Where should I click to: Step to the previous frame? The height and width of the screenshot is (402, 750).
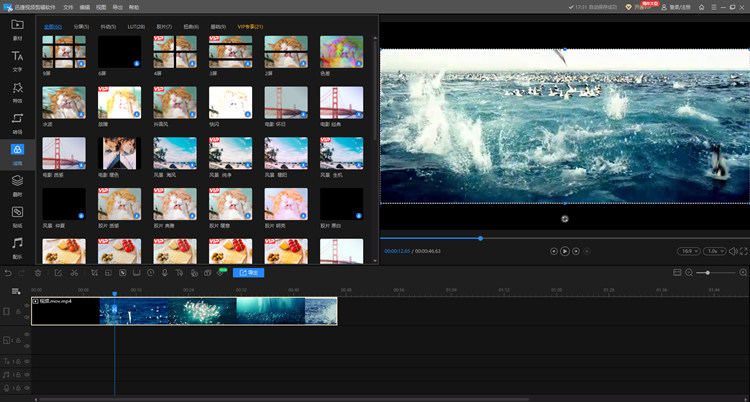tap(553, 251)
